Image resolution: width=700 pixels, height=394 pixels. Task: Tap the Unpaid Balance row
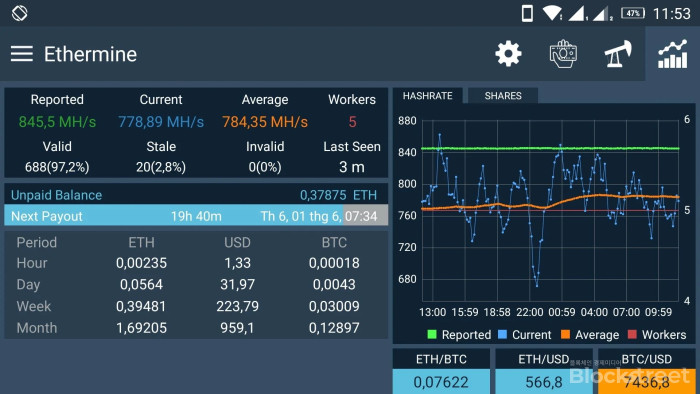[x=196, y=195]
